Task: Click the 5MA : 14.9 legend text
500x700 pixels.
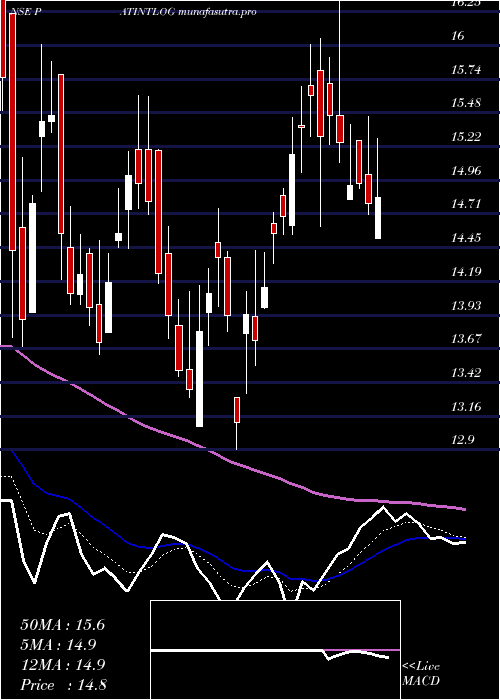Action: (x=58, y=645)
